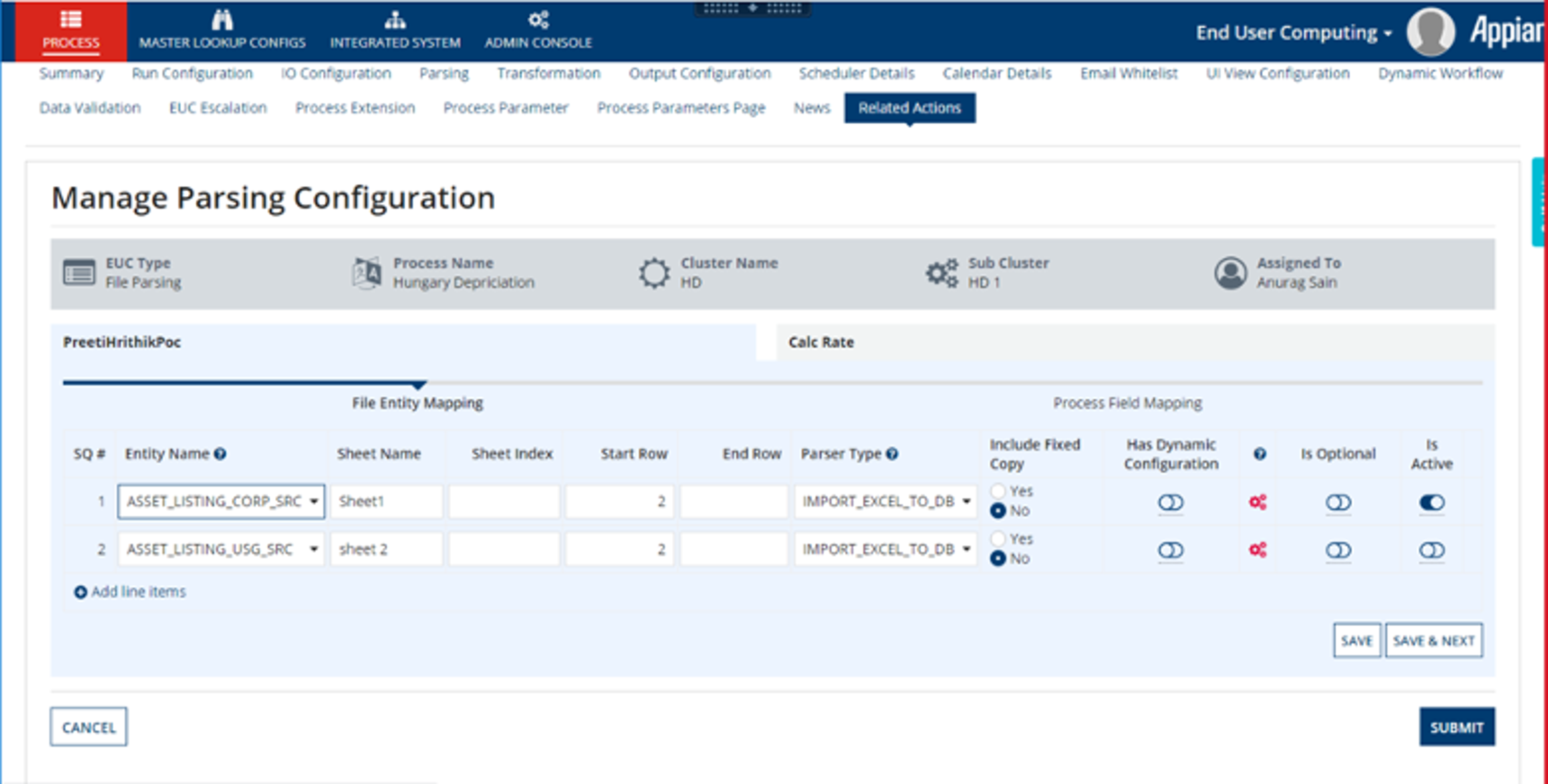Viewport: 1548px width, 784px height.
Task: Select Related Actions tab
Action: tap(909, 108)
